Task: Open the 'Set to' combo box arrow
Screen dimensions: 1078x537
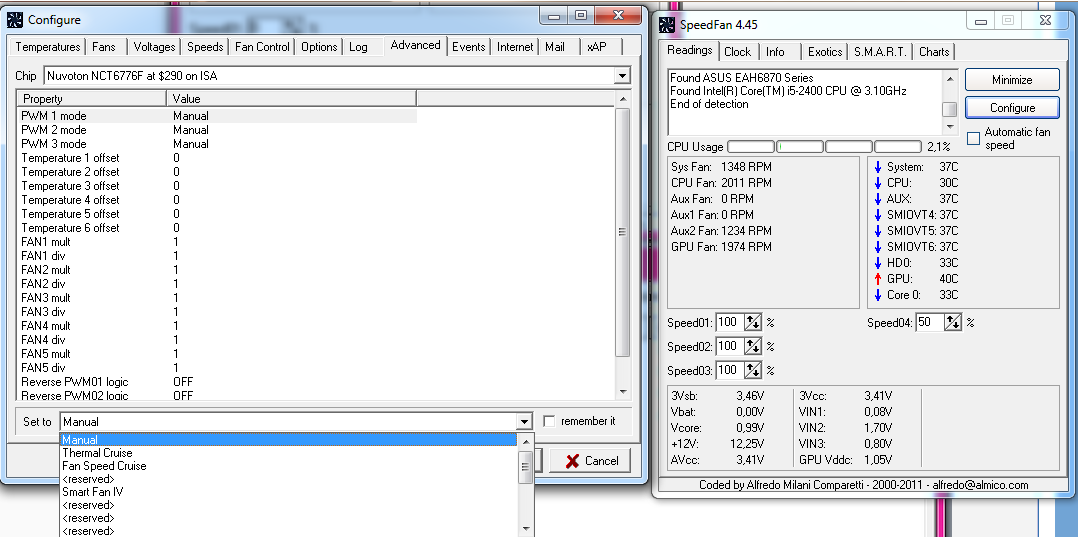Action: [x=525, y=421]
